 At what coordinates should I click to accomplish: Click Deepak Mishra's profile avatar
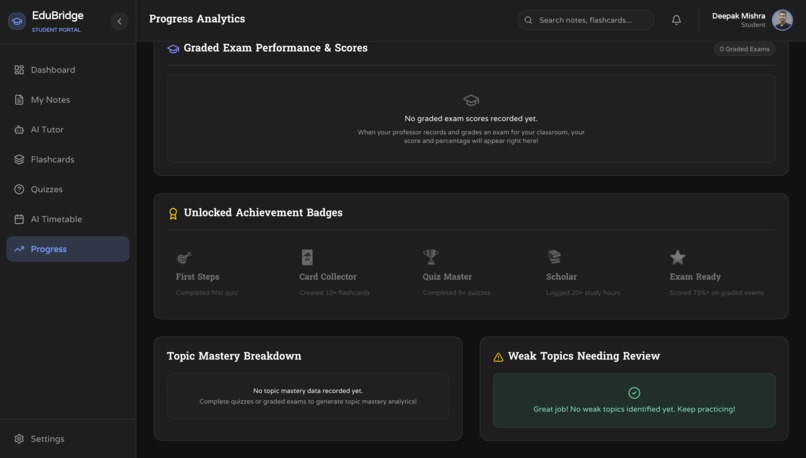coord(782,20)
